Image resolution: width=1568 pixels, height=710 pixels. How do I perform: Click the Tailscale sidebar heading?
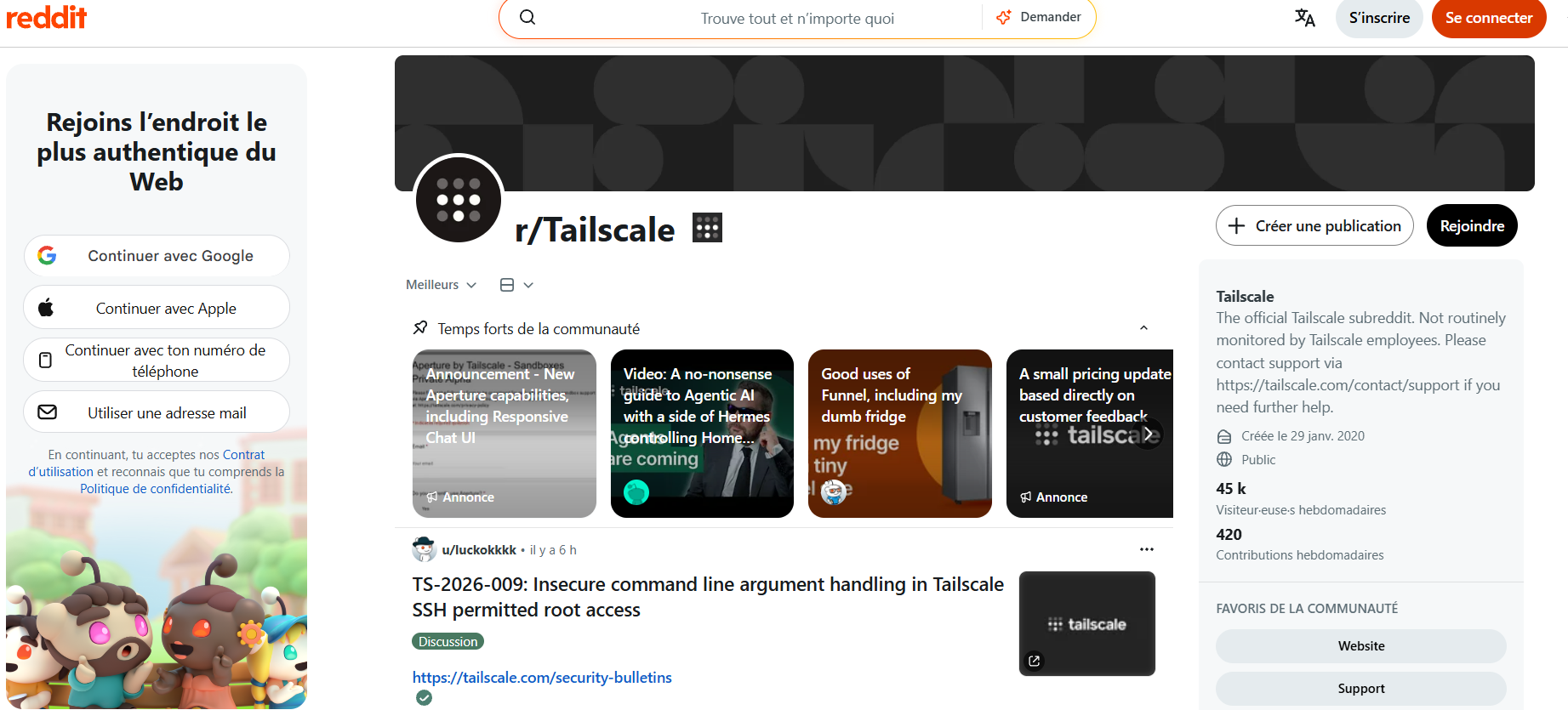click(x=1245, y=297)
